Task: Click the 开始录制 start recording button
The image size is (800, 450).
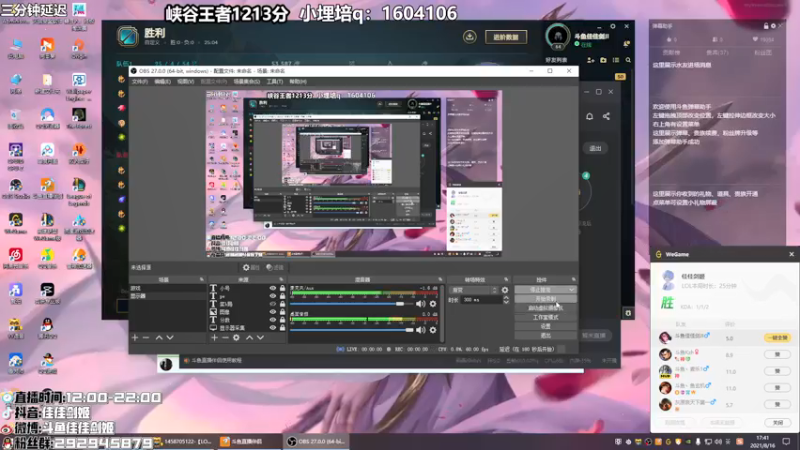Action: (545, 299)
